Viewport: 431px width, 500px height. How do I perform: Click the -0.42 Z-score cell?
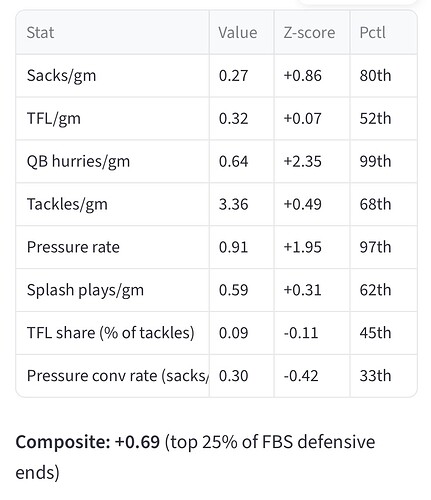(x=312, y=376)
